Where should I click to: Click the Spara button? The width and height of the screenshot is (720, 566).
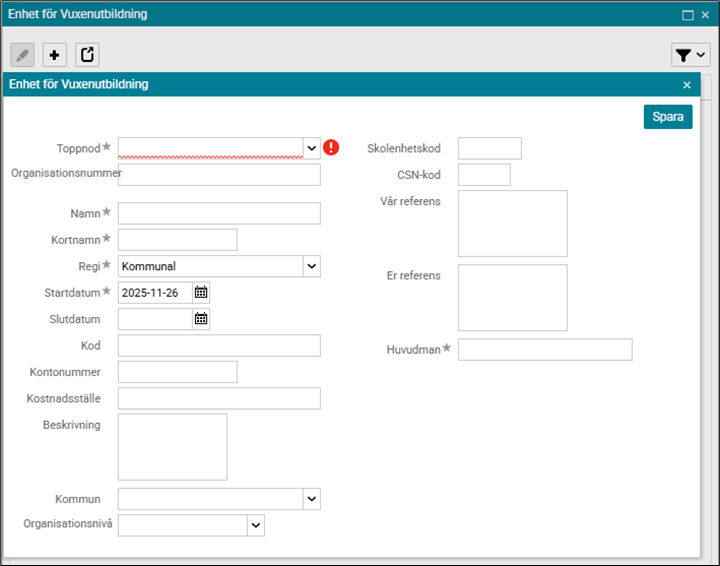coord(667,117)
